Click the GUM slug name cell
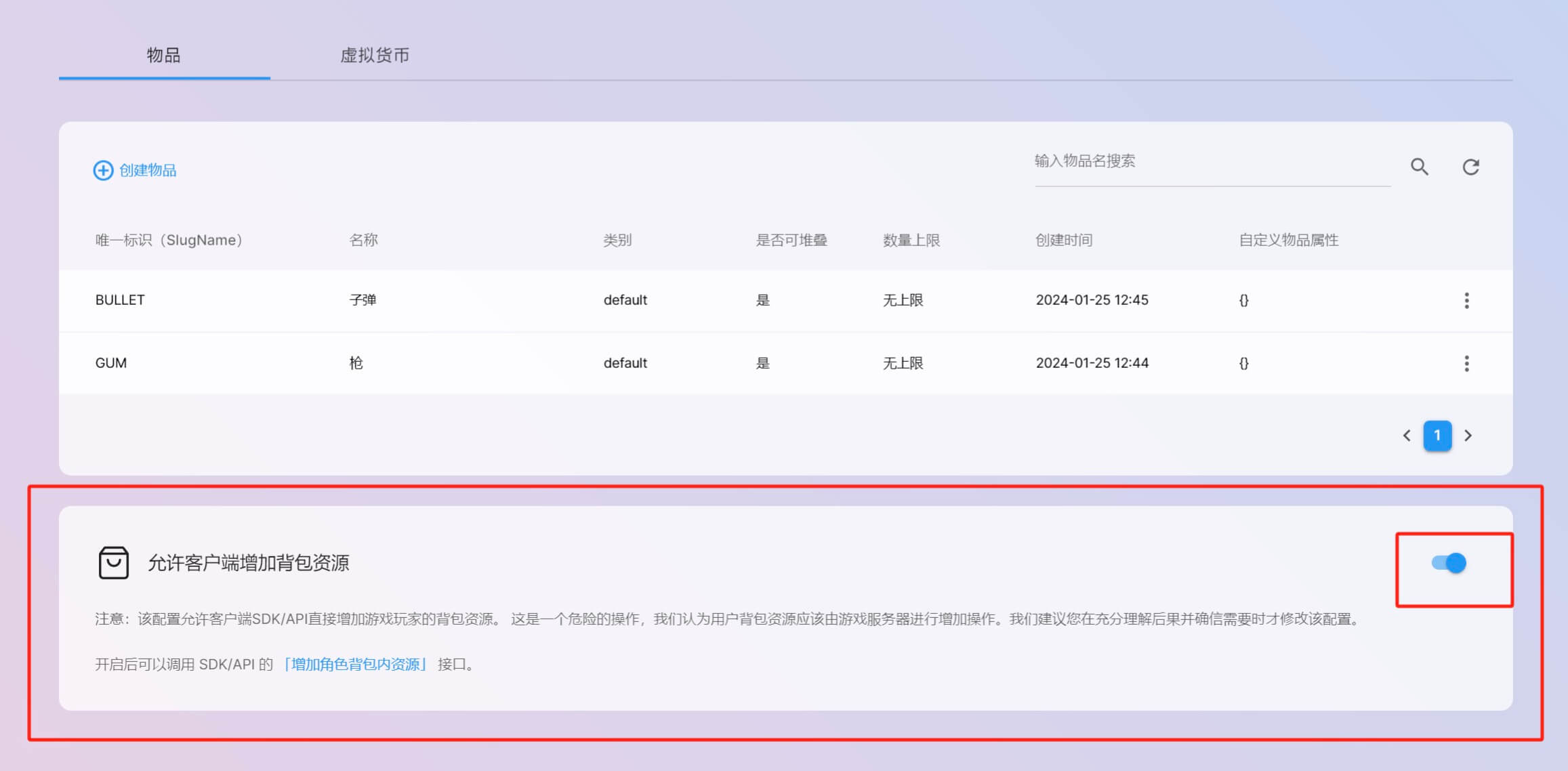 (111, 363)
